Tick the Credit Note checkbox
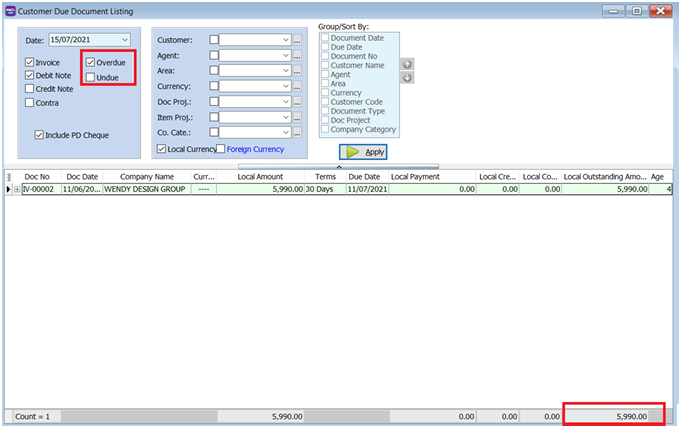Image resolution: width=681 pixels, height=428 pixels. click(29, 89)
